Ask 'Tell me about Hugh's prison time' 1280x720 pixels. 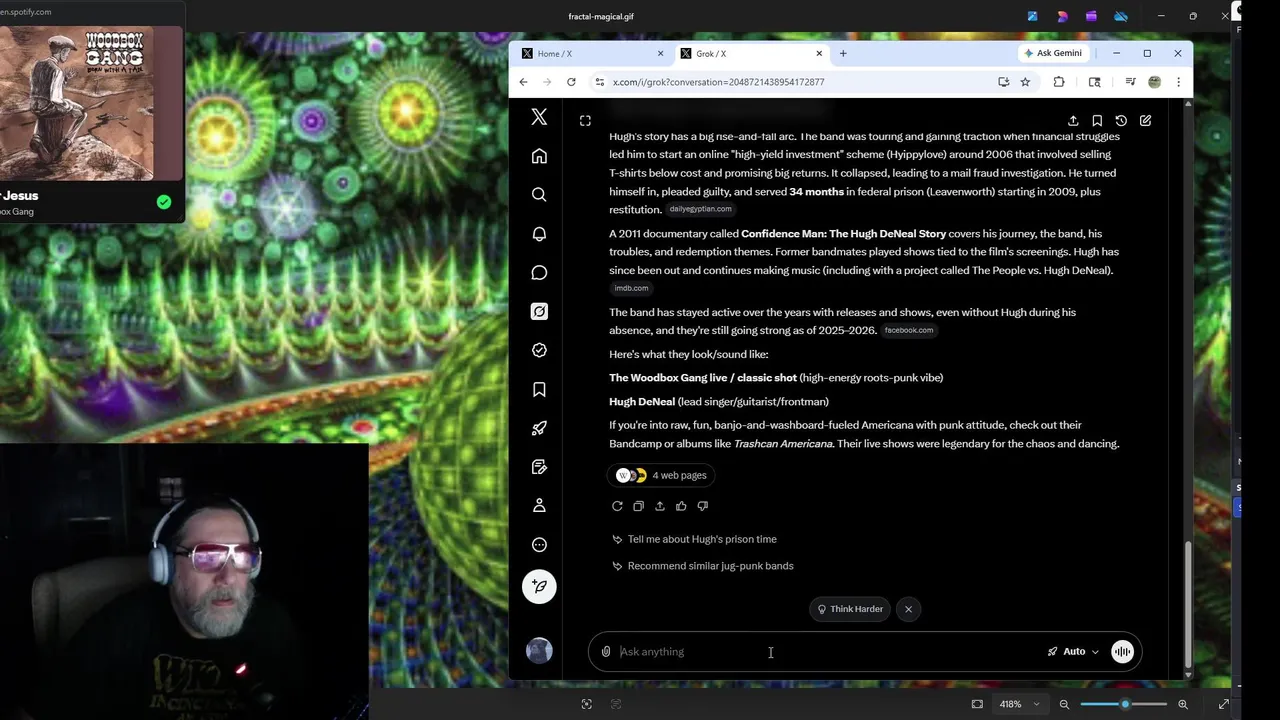[x=702, y=539]
